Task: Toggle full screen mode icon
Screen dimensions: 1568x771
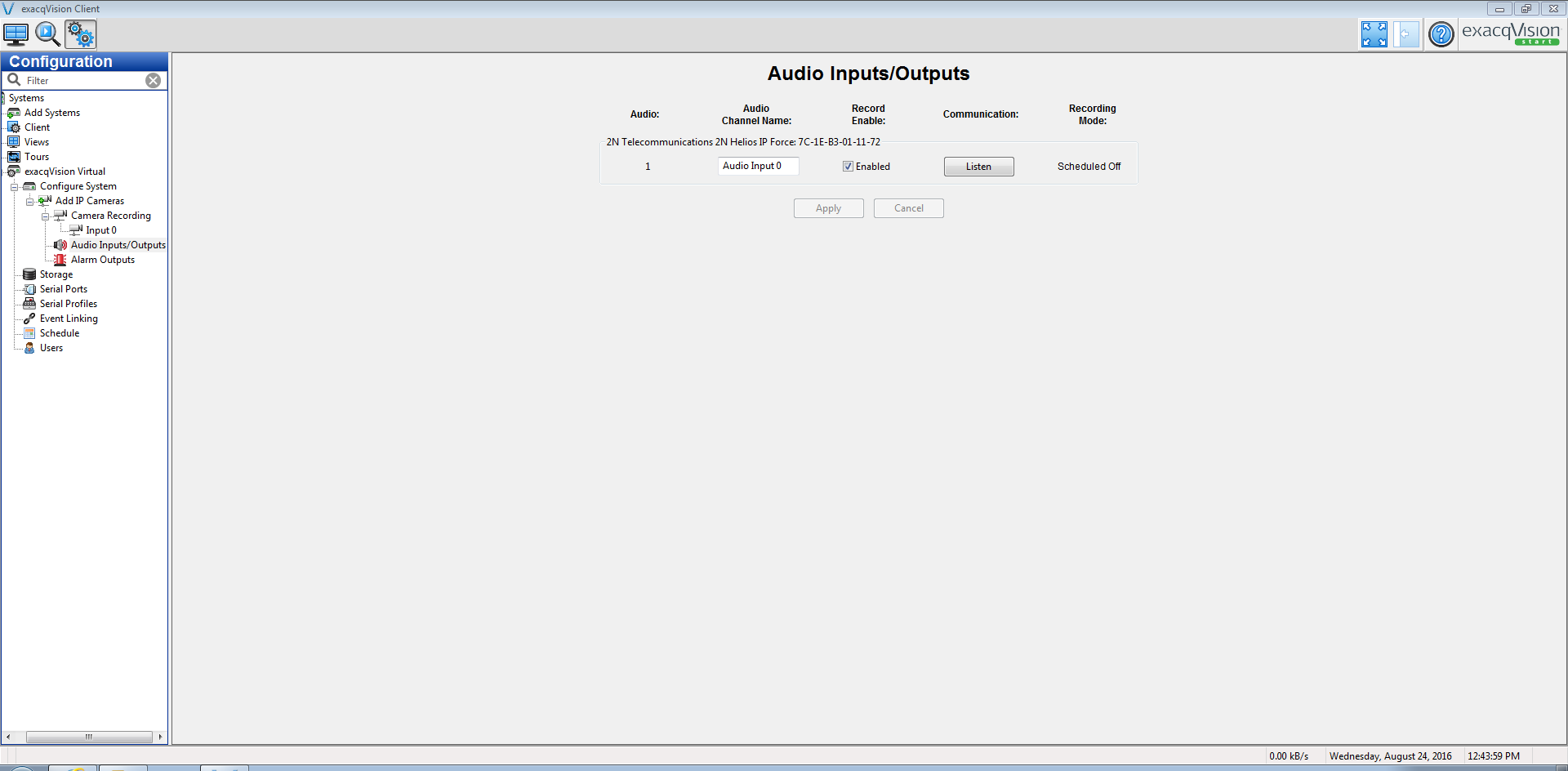Action: pyautogui.click(x=1374, y=34)
